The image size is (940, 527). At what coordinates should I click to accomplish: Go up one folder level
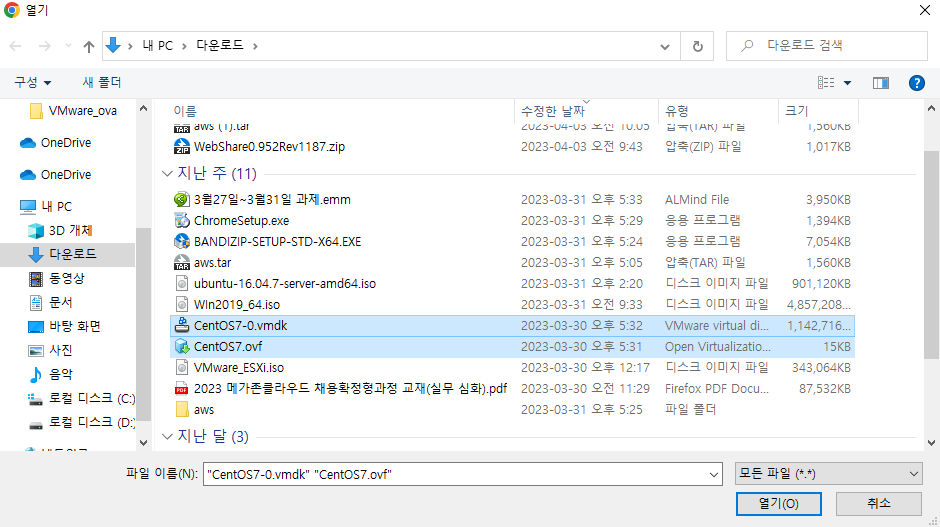89,46
